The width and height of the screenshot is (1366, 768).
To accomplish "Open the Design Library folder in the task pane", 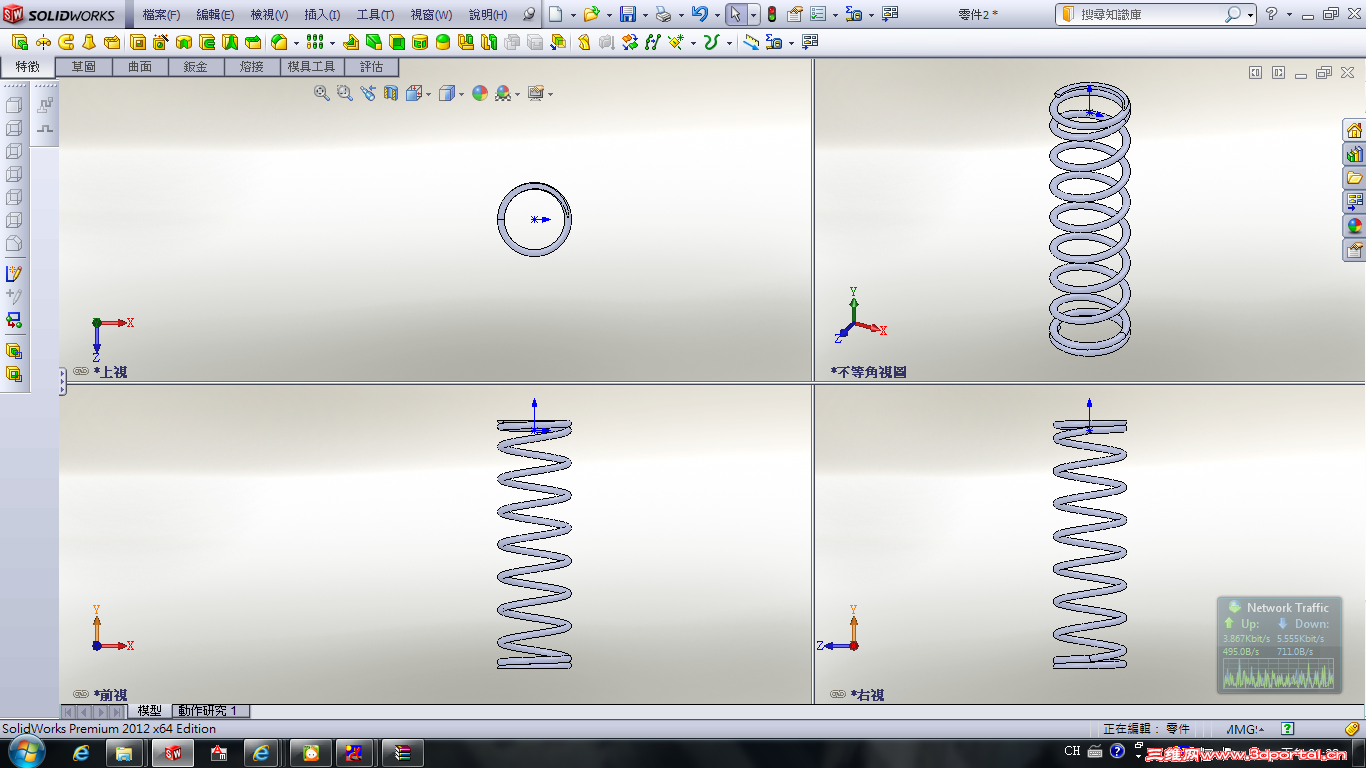I will pyautogui.click(x=1355, y=178).
